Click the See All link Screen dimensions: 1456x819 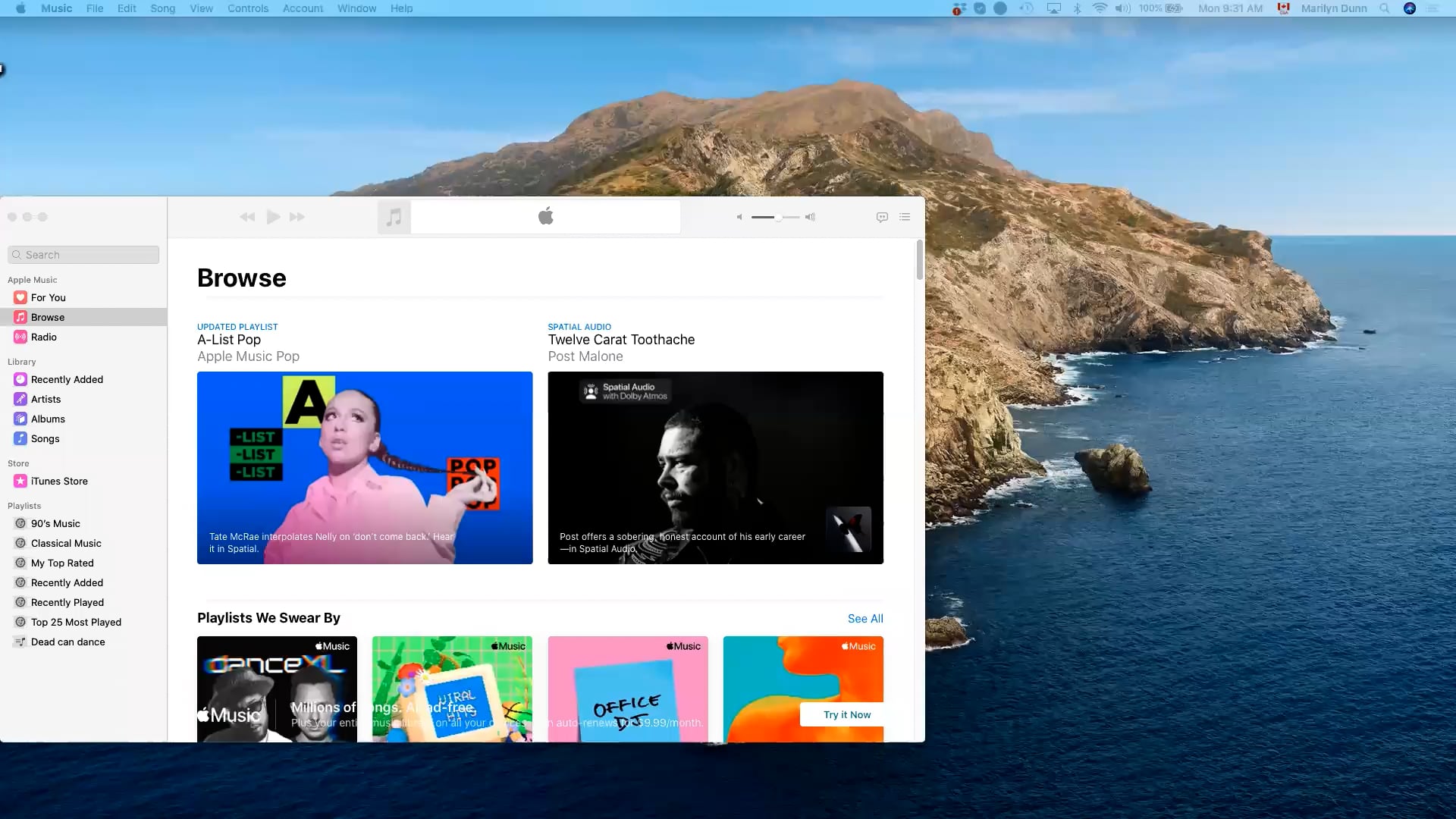(x=864, y=618)
